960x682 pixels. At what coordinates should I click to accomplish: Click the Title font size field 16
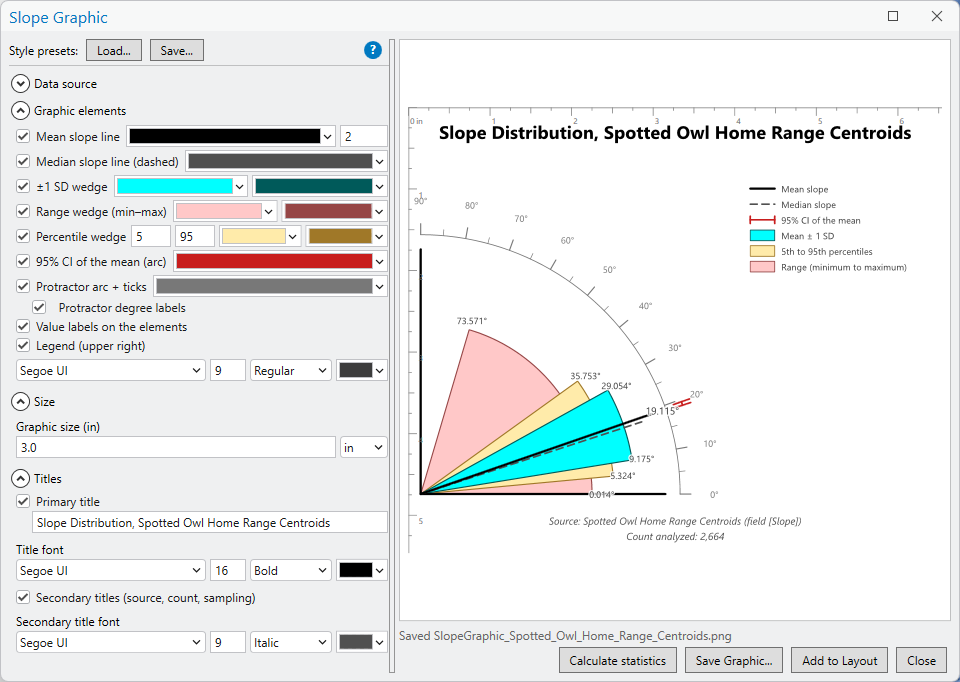click(x=228, y=571)
